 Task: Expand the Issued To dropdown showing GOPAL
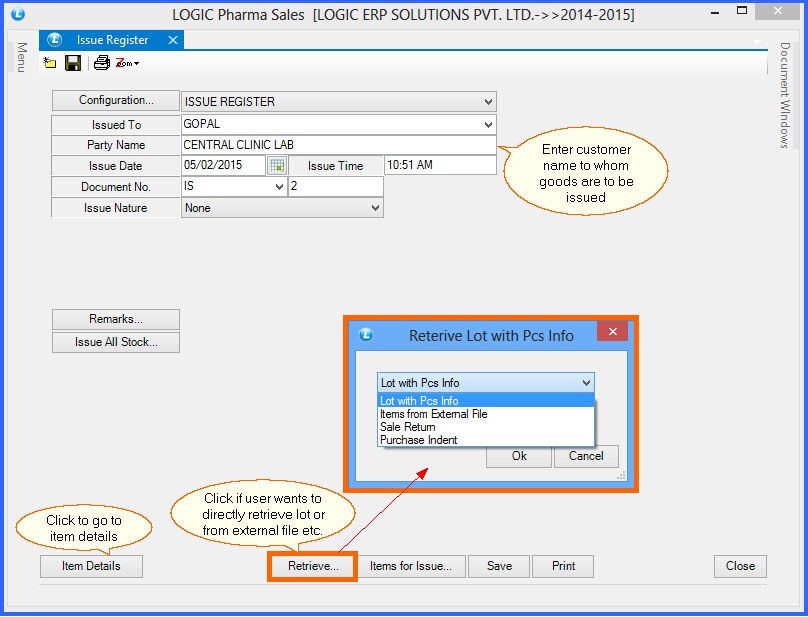tap(488, 122)
